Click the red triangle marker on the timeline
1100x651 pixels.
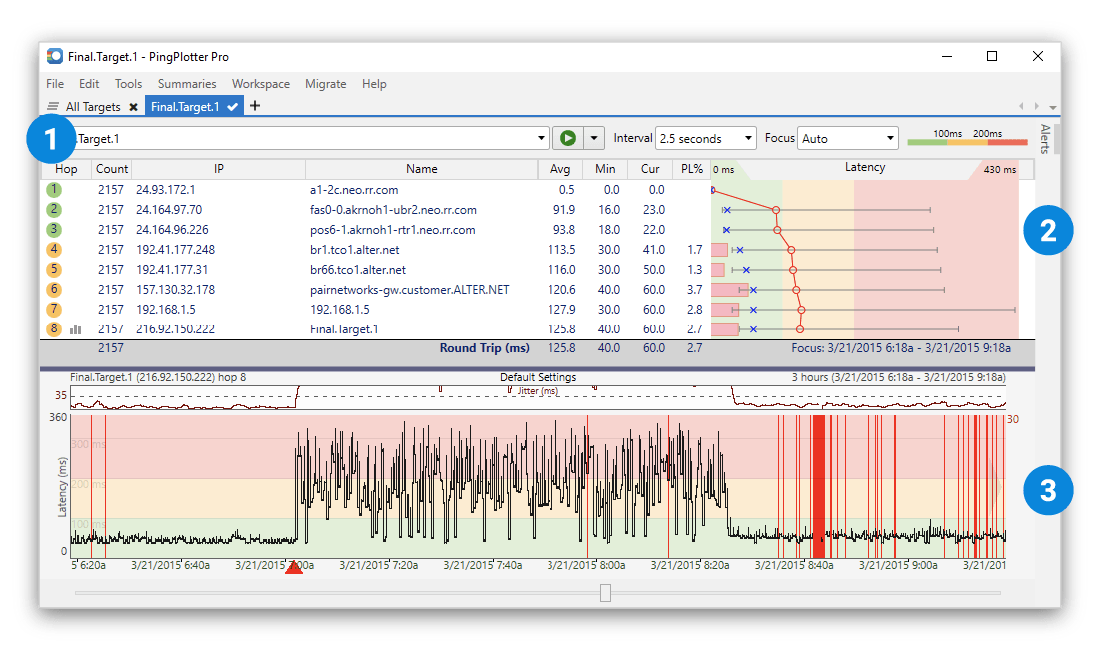tap(294, 566)
